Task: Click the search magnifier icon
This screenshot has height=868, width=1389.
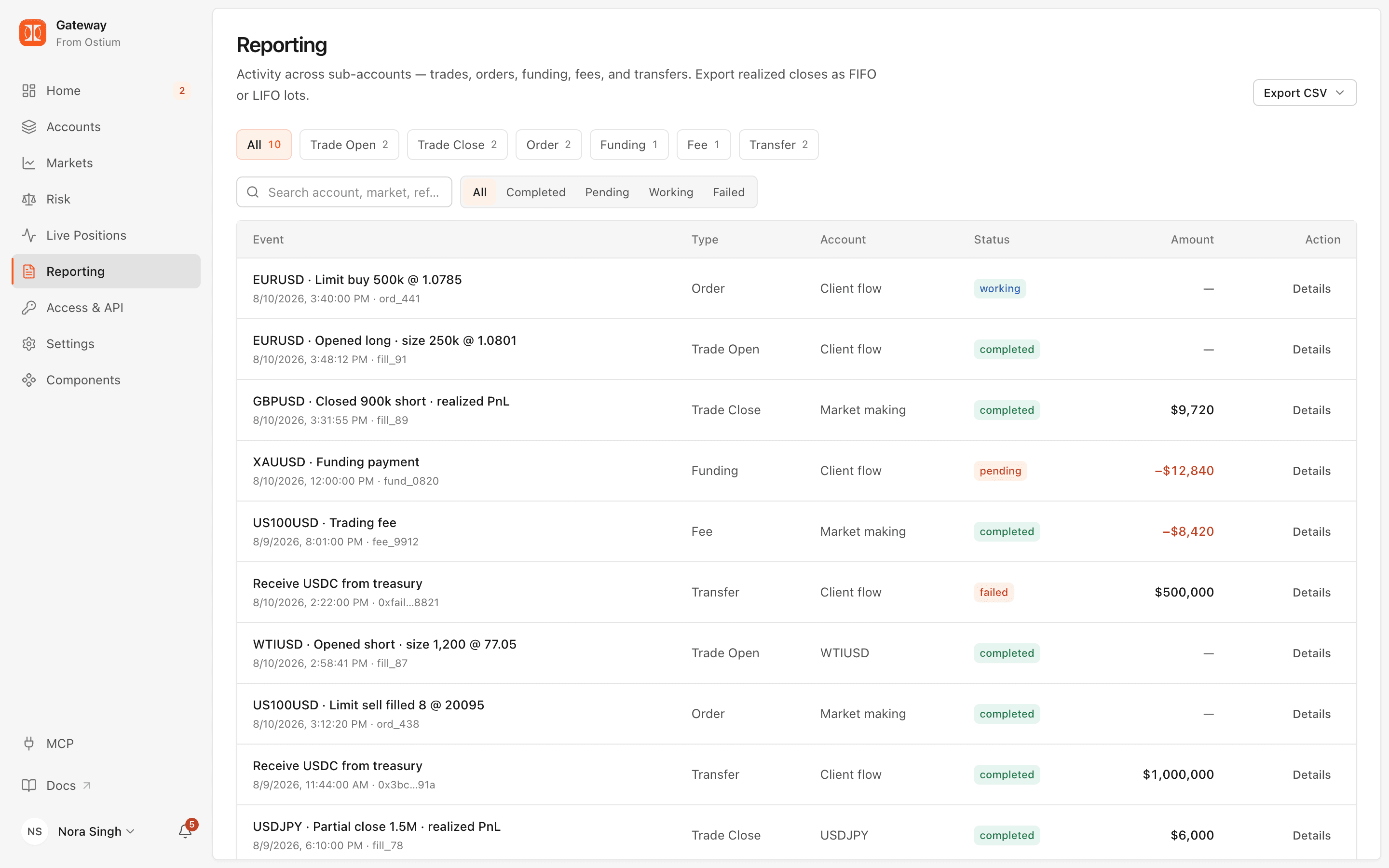Action: 253,192
